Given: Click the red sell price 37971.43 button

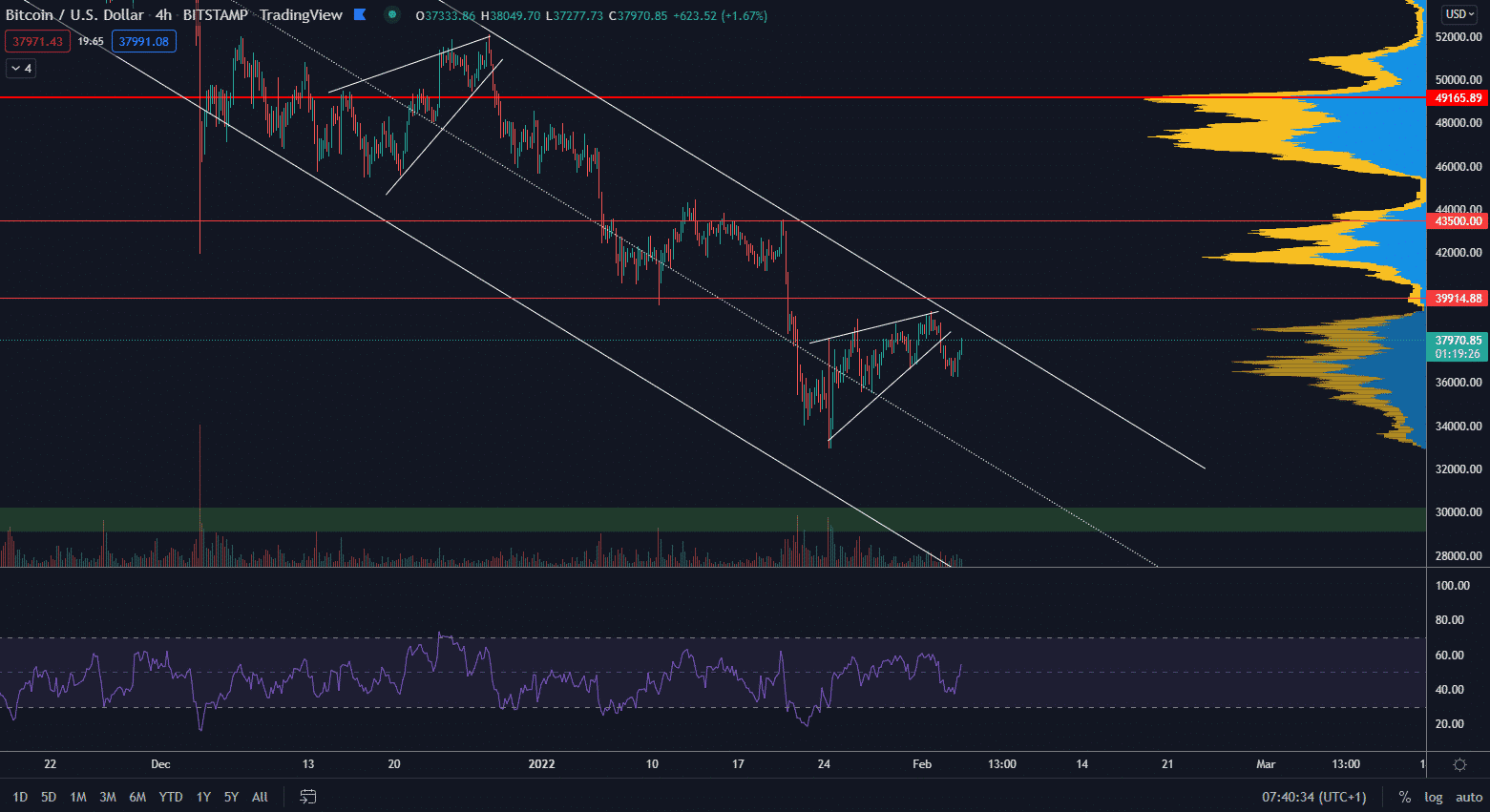Looking at the screenshot, I should point(37,41).
